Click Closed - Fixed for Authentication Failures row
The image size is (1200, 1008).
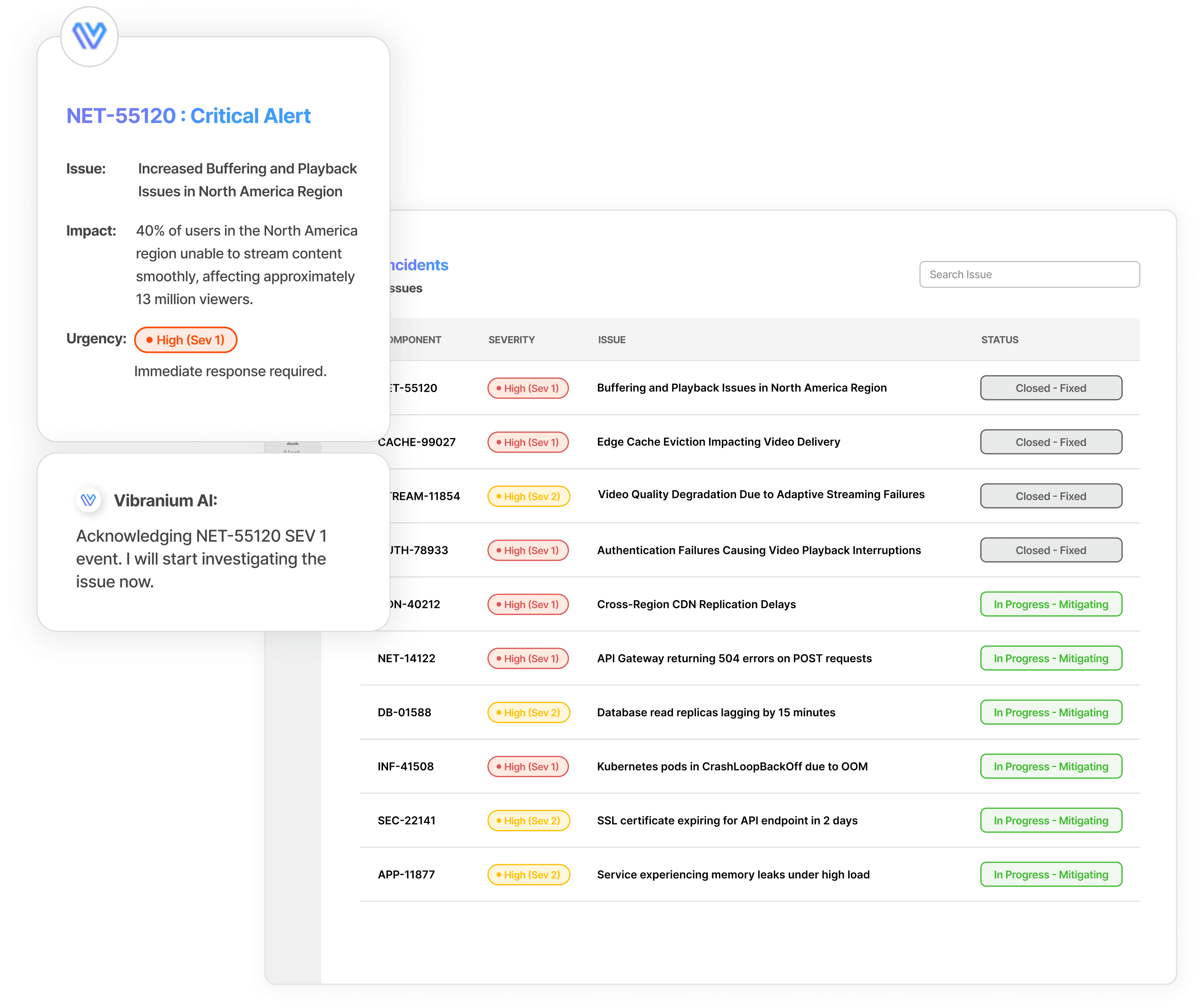pyautogui.click(x=1051, y=550)
